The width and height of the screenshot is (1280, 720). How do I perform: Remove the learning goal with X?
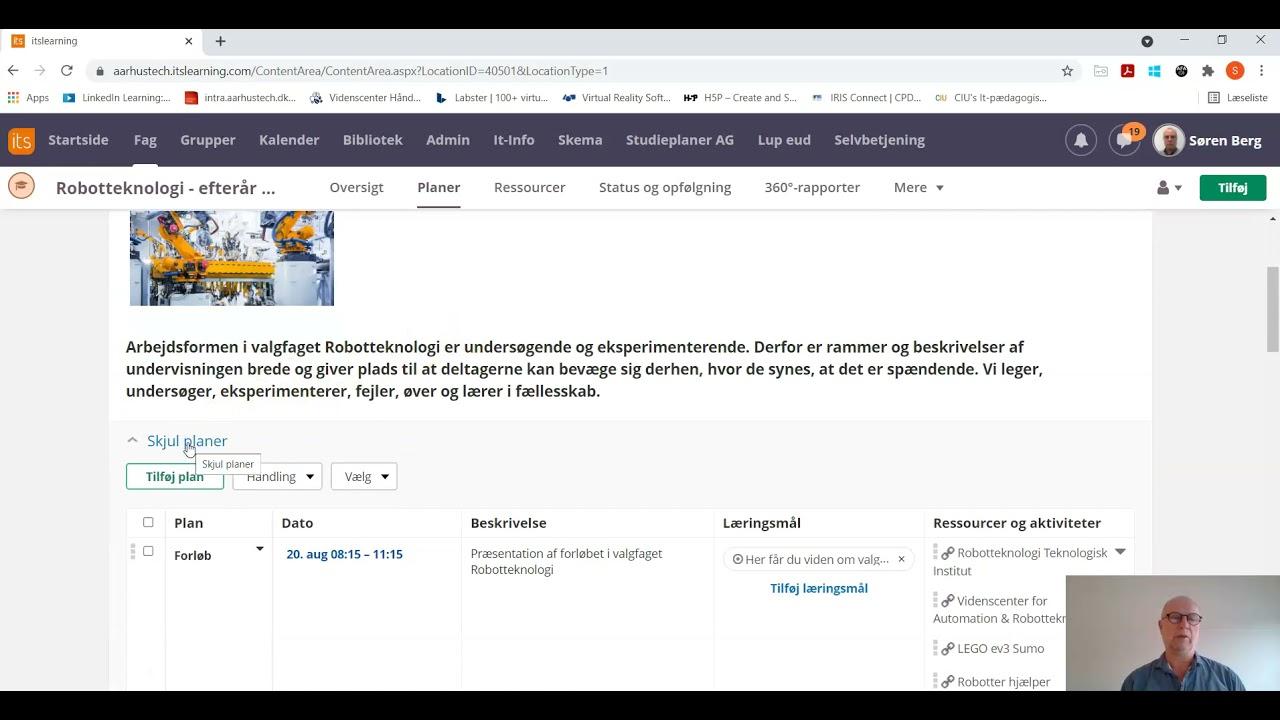[901, 560]
